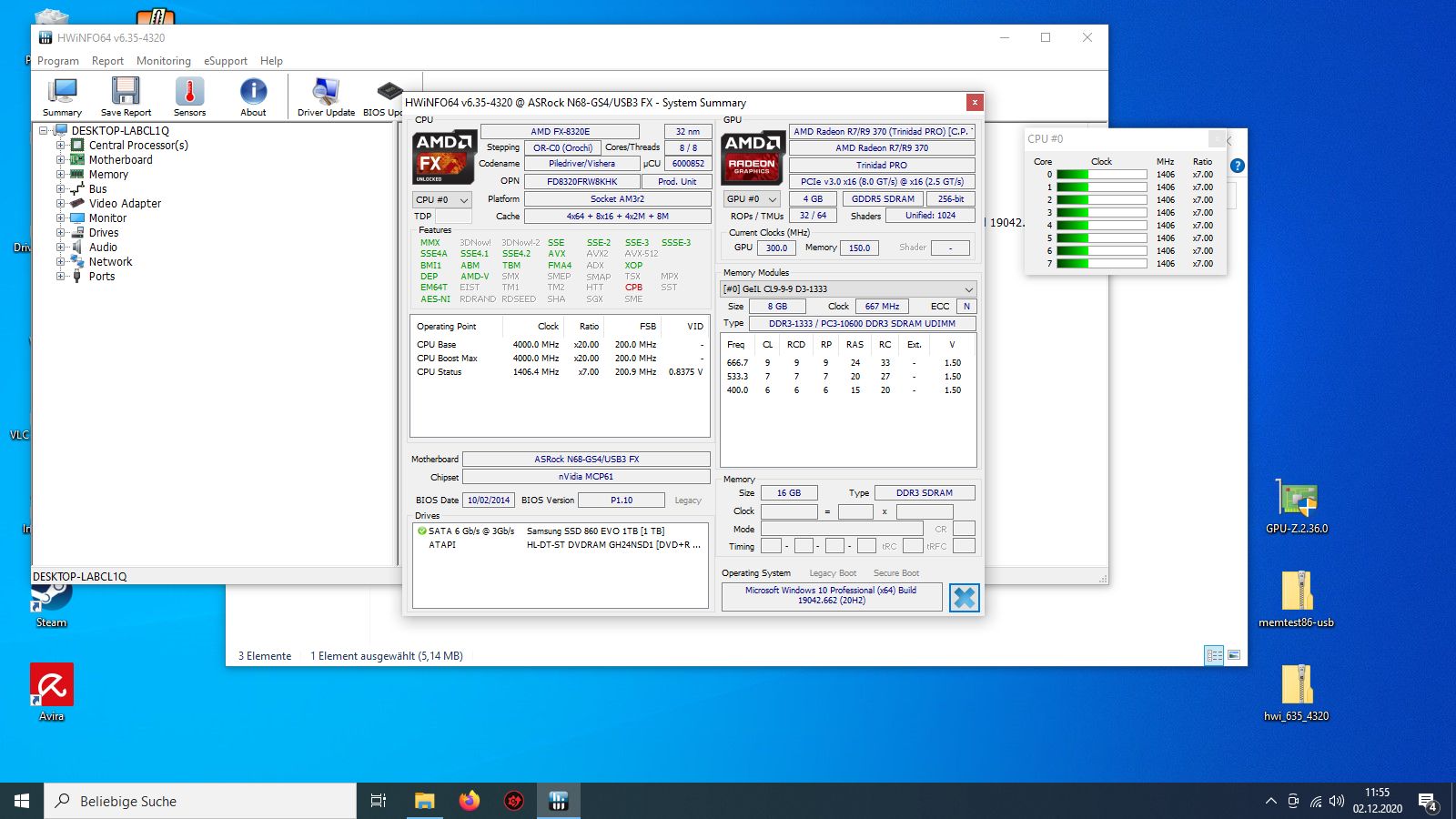Image resolution: width=1456 pixels, height=819 pixels.
Task: Open File Explorer from taskbar
Action: pyautogui.click(x=424, y=801)
